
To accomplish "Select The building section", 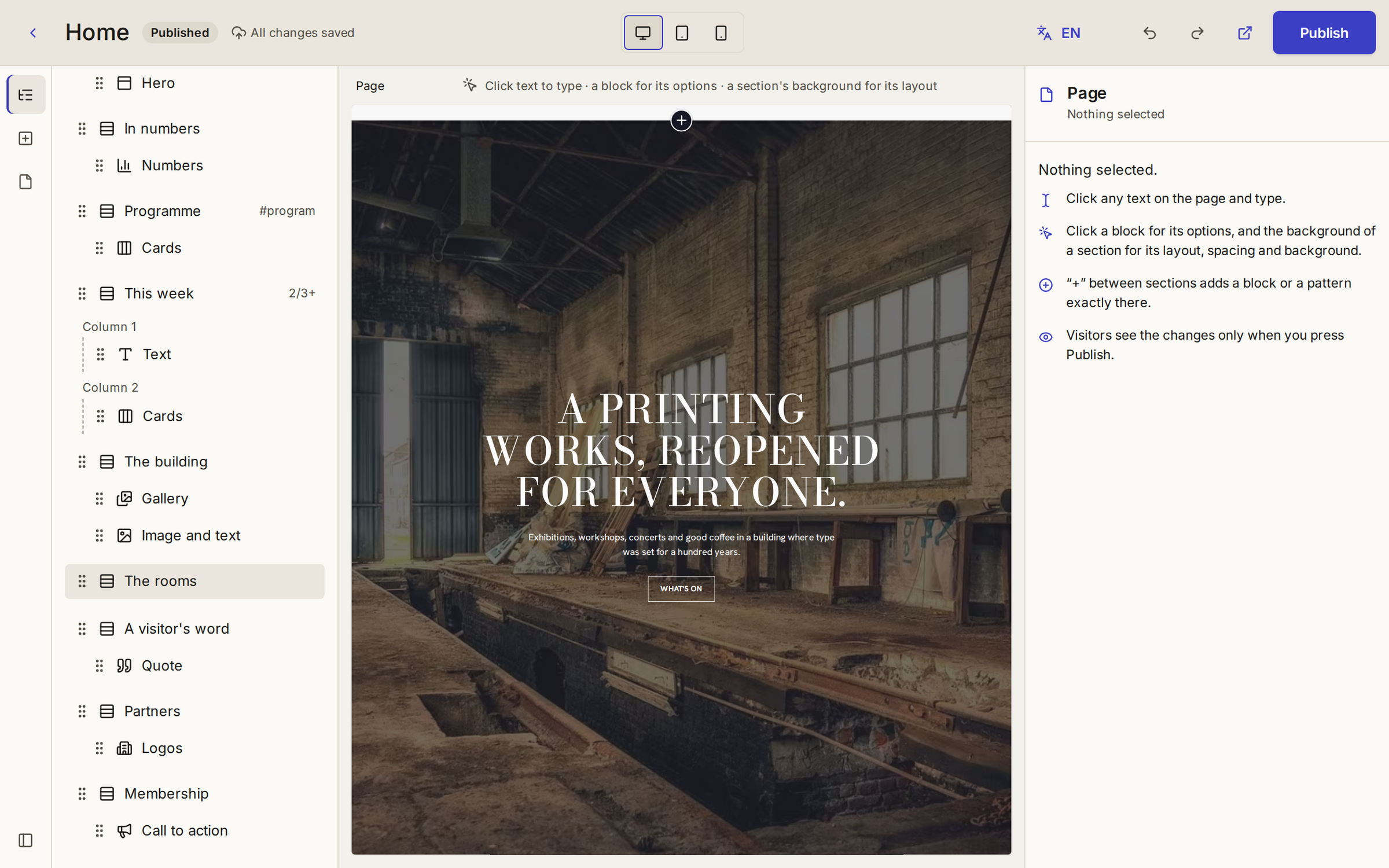I will tap(194, 462).
